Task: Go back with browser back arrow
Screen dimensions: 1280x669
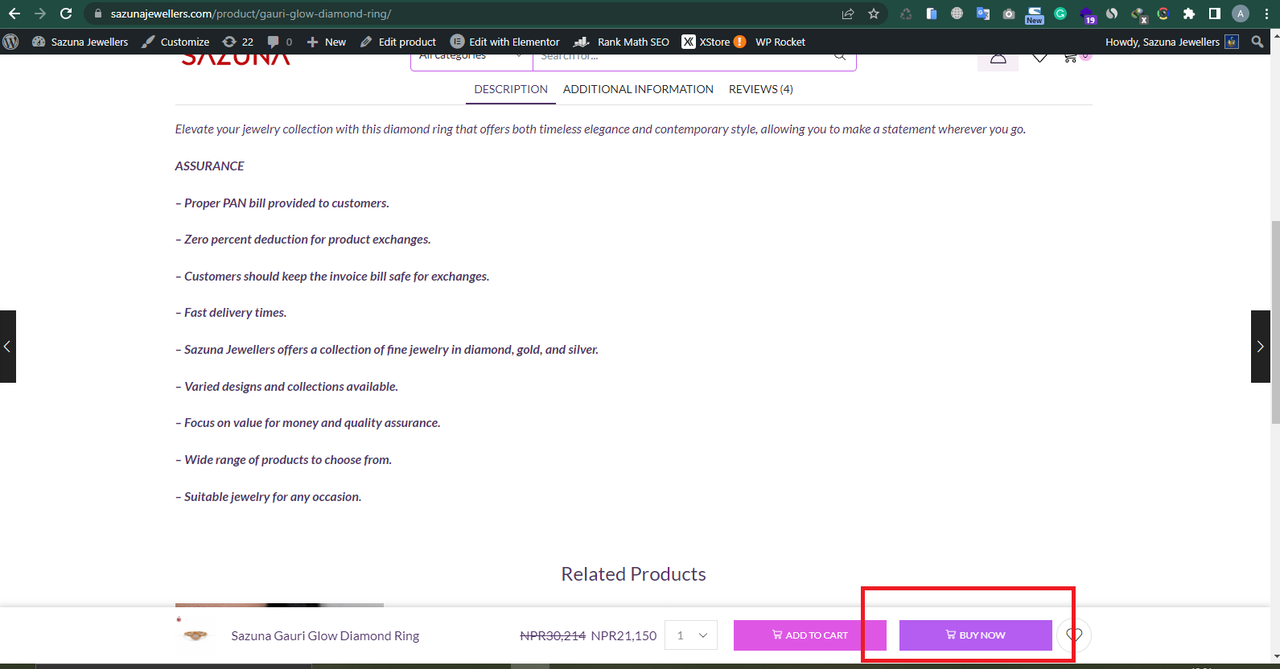Action: pos(14,14)
